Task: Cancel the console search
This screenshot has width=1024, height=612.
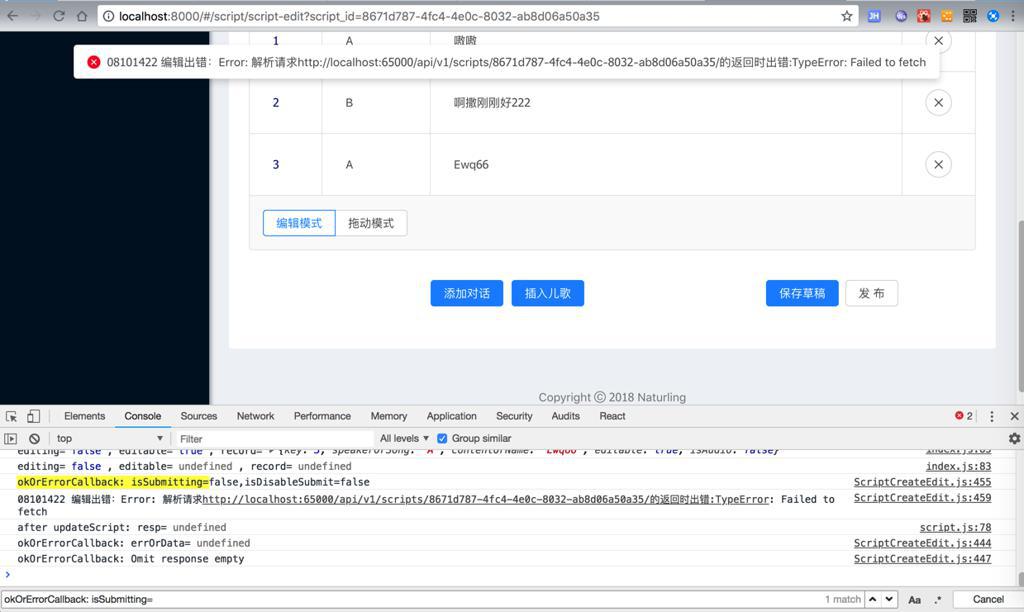Action: click(x=987, y=600)
